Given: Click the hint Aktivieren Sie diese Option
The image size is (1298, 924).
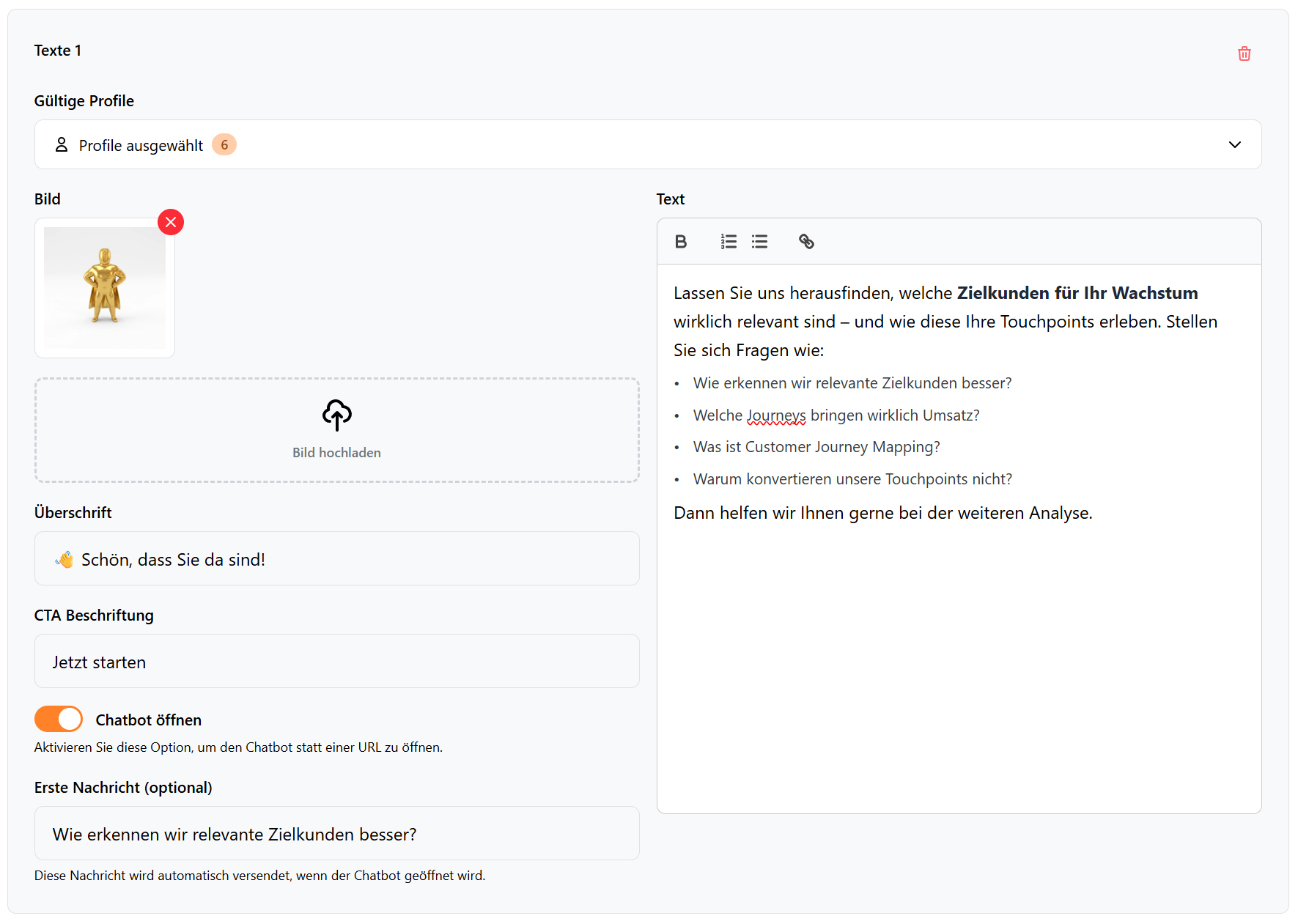Looking at the screenshot, I should [238, 747].
